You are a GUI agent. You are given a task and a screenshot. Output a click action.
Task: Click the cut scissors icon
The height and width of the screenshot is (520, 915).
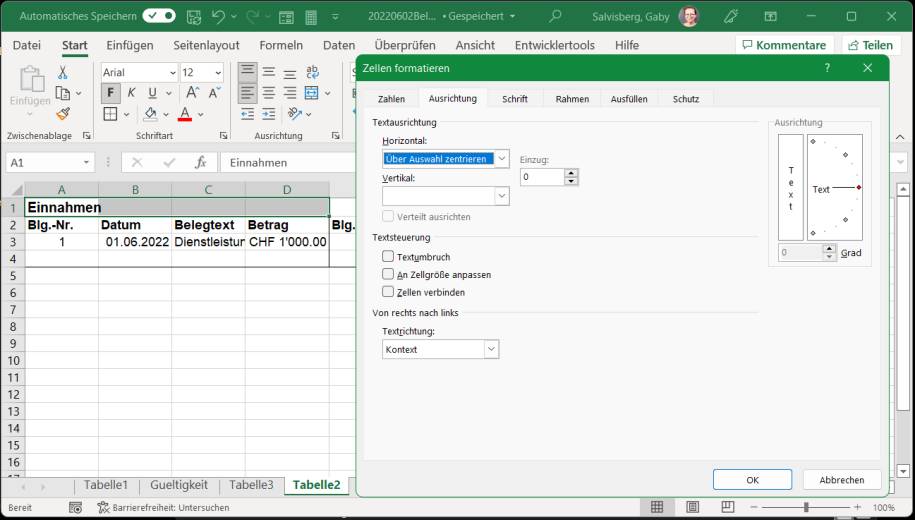click(x=62, y=72)
